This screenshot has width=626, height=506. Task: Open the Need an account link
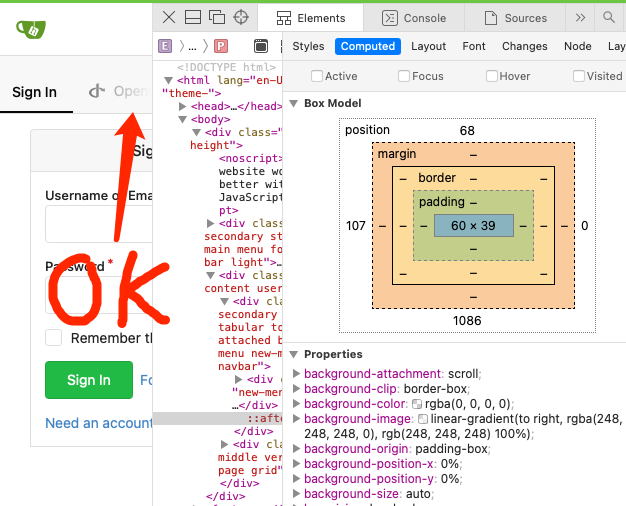pos(99,423)
